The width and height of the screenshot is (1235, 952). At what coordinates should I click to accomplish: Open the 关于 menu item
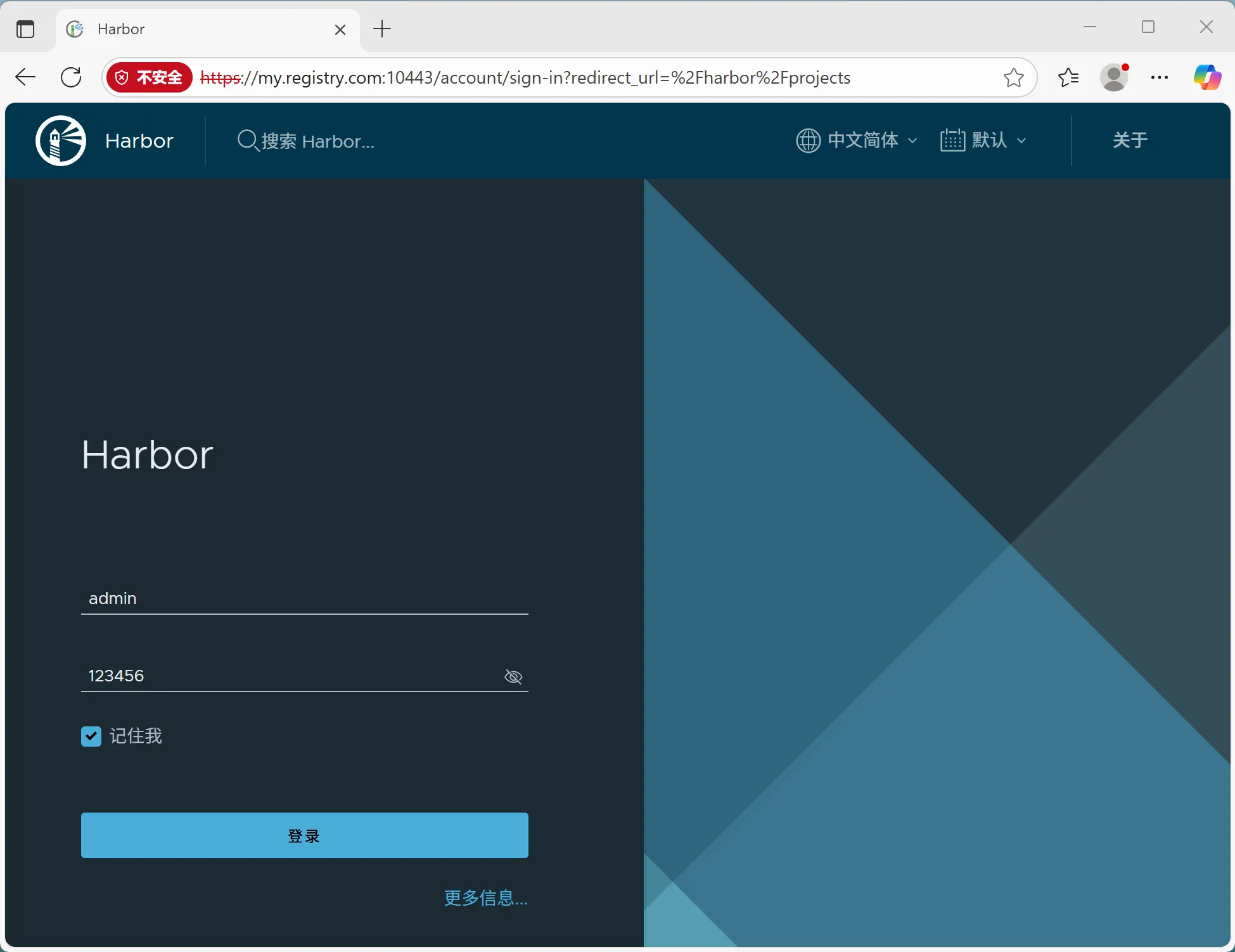pos(1130,140)
